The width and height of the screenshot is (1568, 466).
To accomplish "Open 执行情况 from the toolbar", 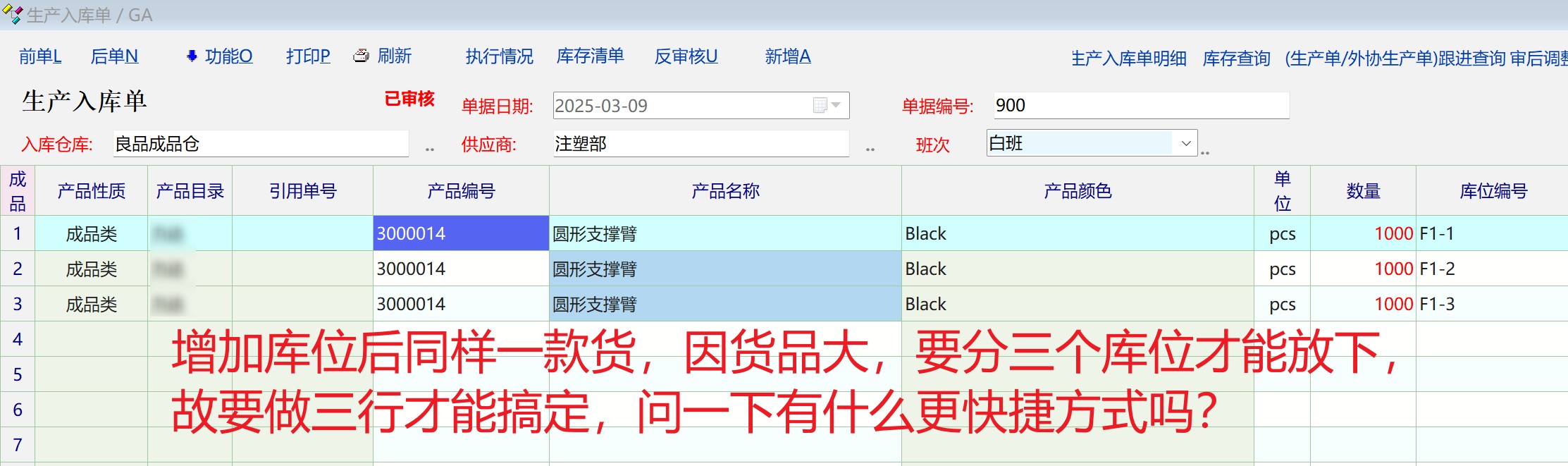I will tap(499, 56).
